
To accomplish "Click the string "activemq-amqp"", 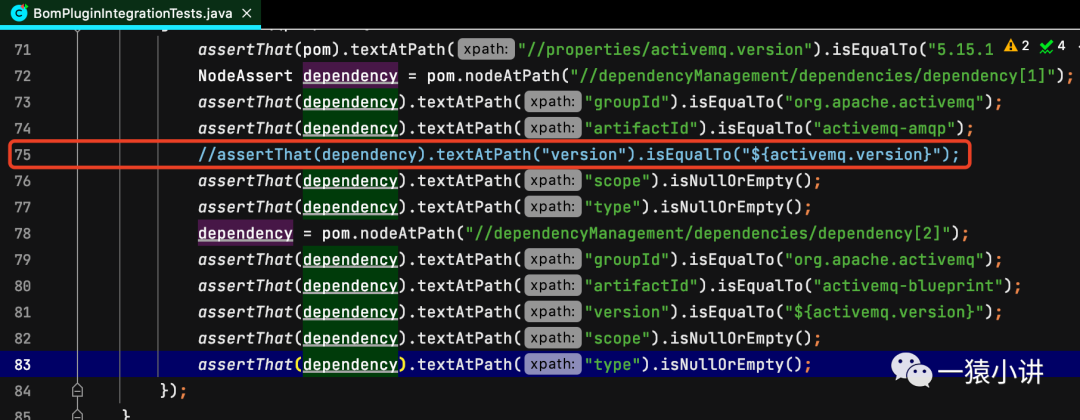I will [884, 129].
